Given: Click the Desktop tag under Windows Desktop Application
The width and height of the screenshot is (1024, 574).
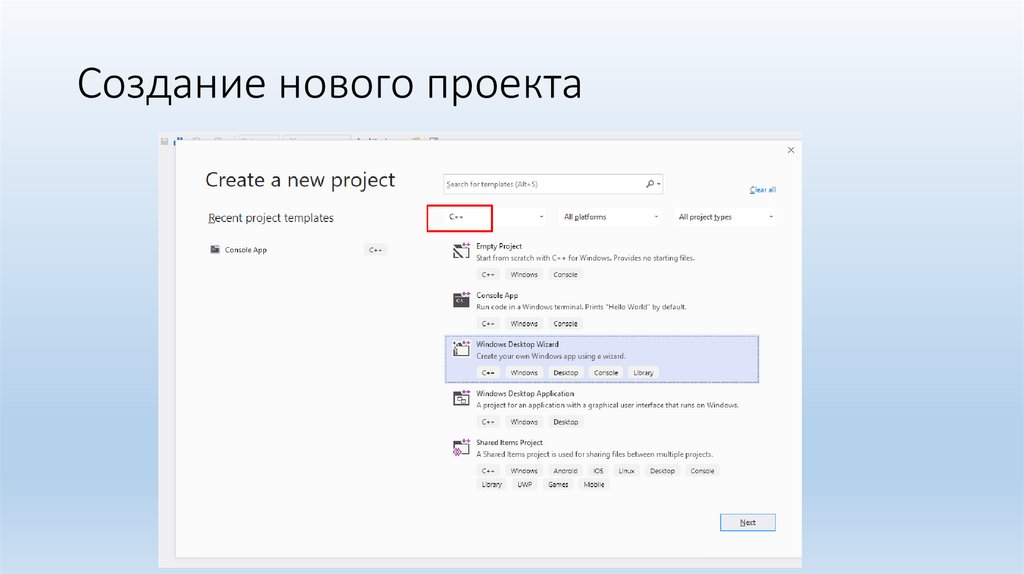Looking at the screenshot, I should (566, 422).
